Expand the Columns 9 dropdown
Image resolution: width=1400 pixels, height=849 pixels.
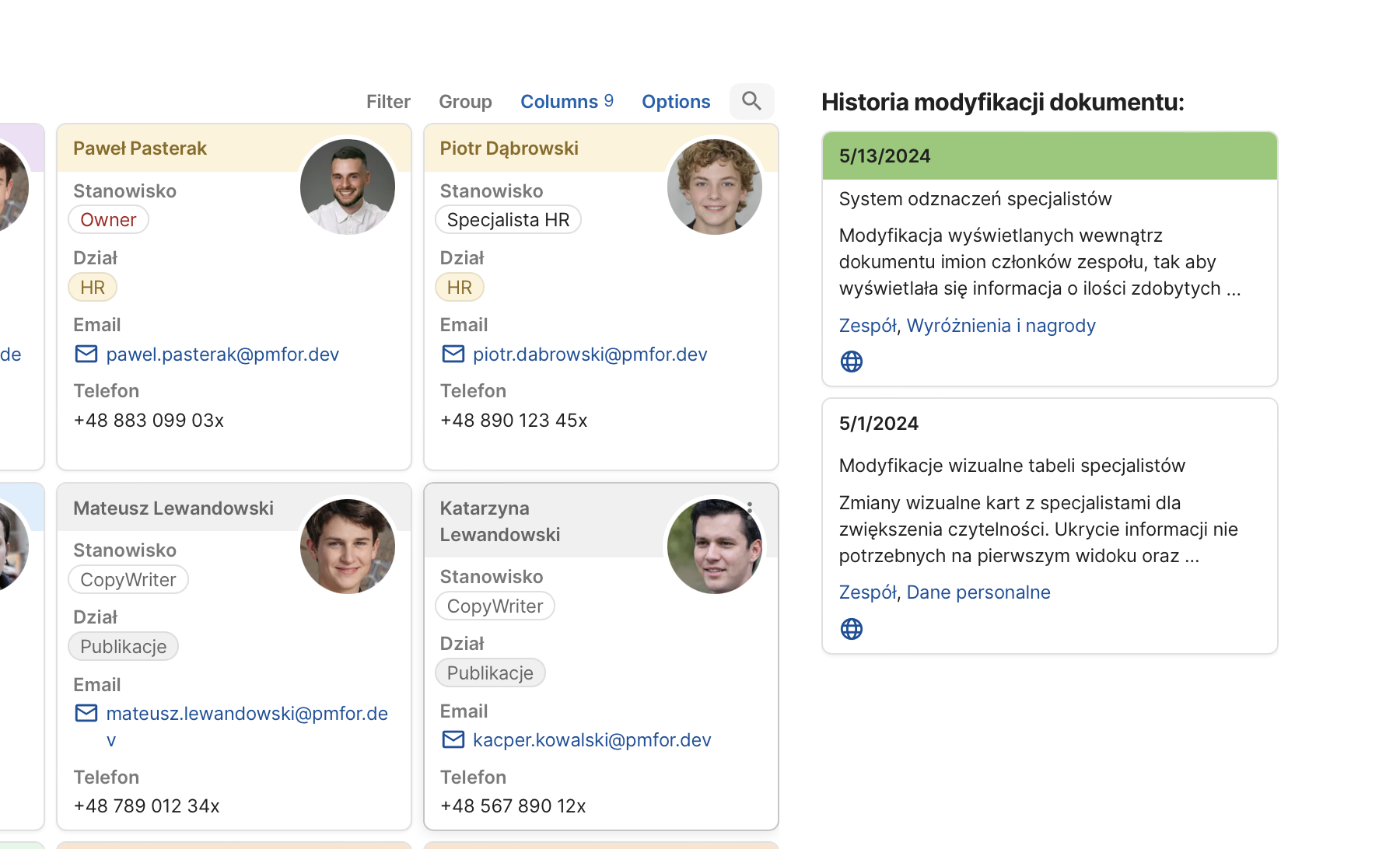pos(566,102)
